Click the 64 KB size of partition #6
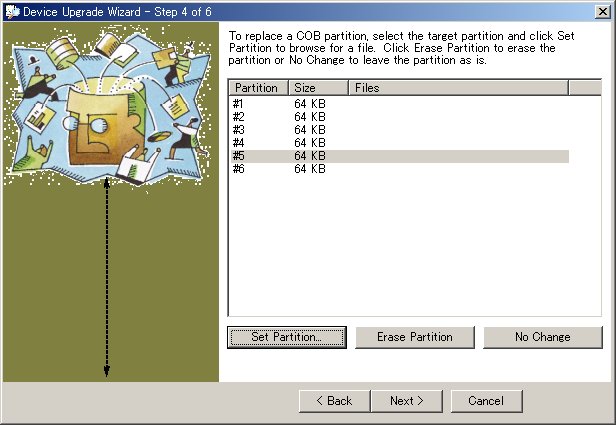The width and height of the screenshot is (616, 425). (310, 169)
